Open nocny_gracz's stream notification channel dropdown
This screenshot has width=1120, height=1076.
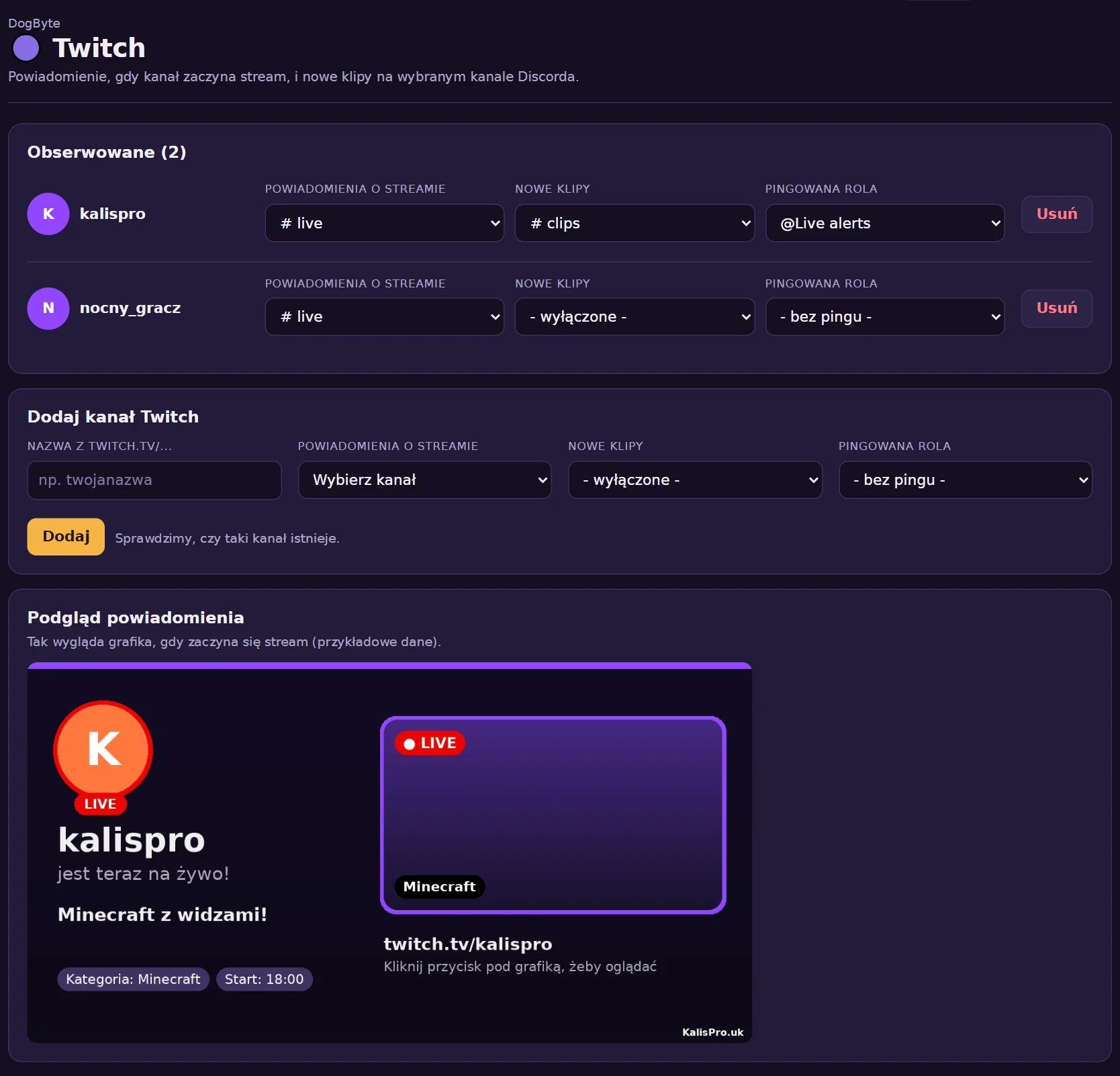pyautogui.click(x=385, y=317)
